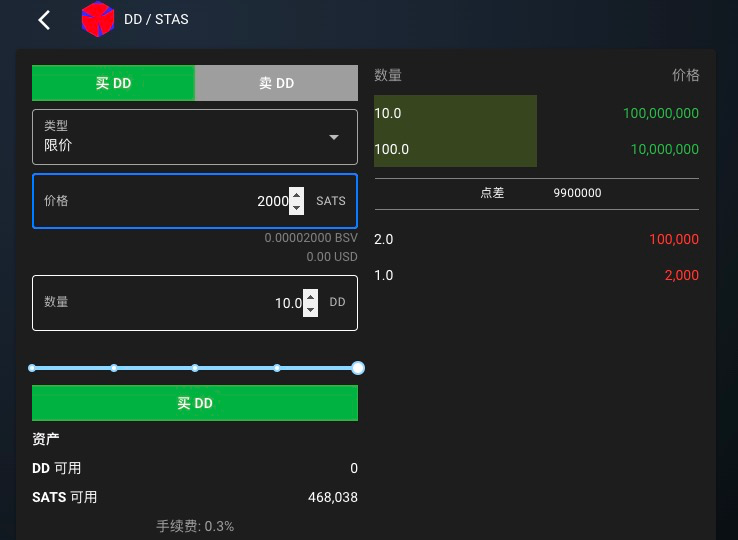738x540 pixels.
Task: Select the sell order priced 10,000,000
Action: click(536, 149)
